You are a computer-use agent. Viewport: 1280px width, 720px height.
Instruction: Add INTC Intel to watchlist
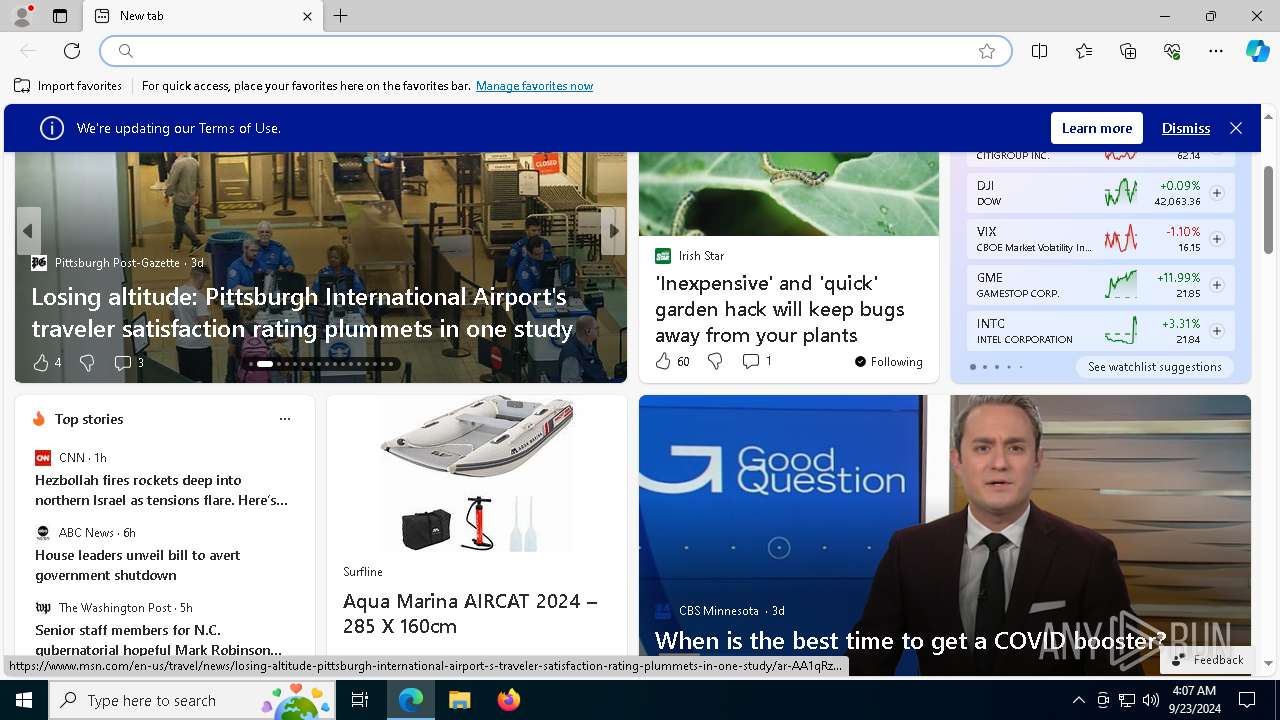tap(1217, 331)
